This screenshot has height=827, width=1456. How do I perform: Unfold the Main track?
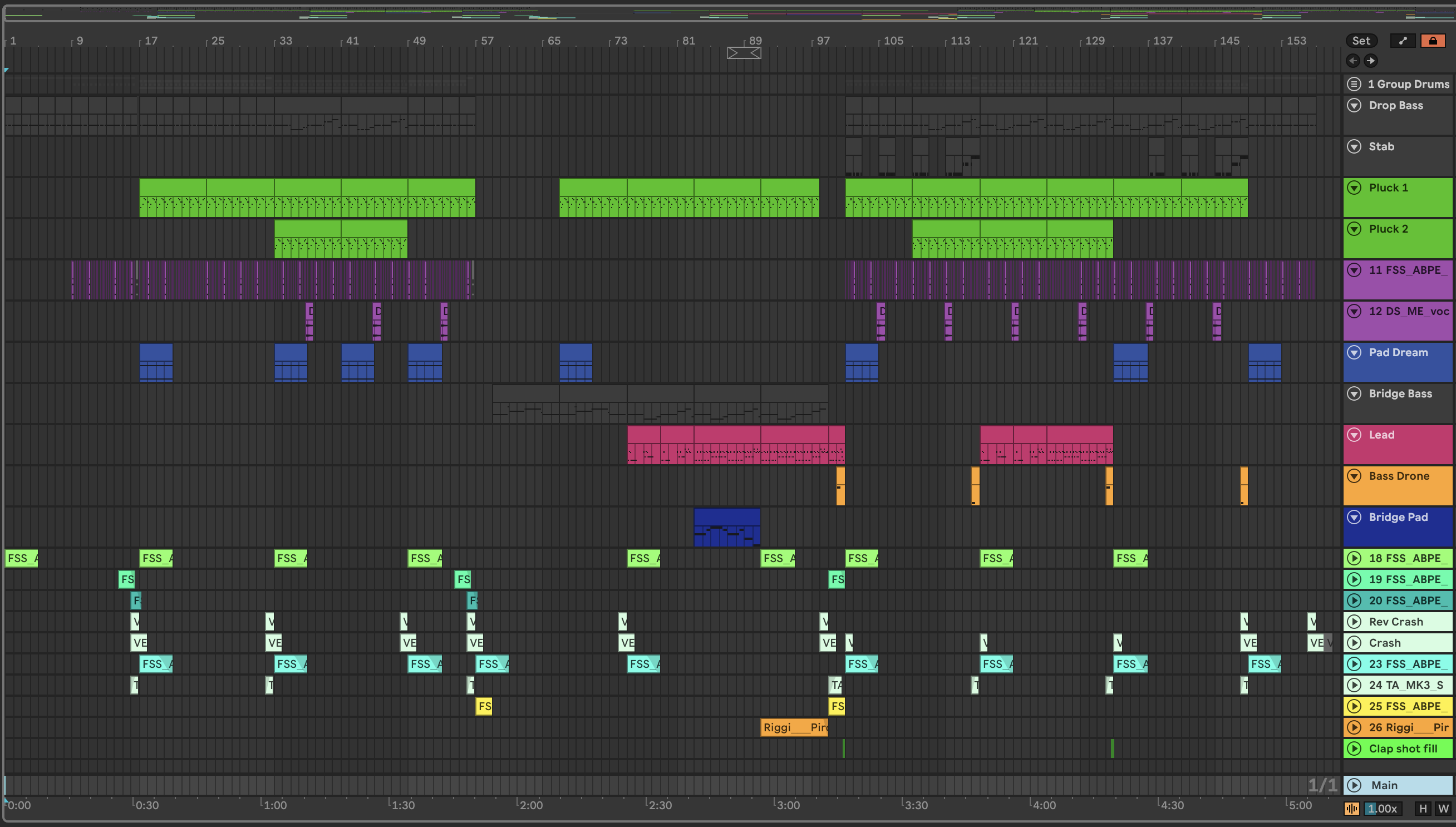pyautogui.click(x=1354, y=785)
